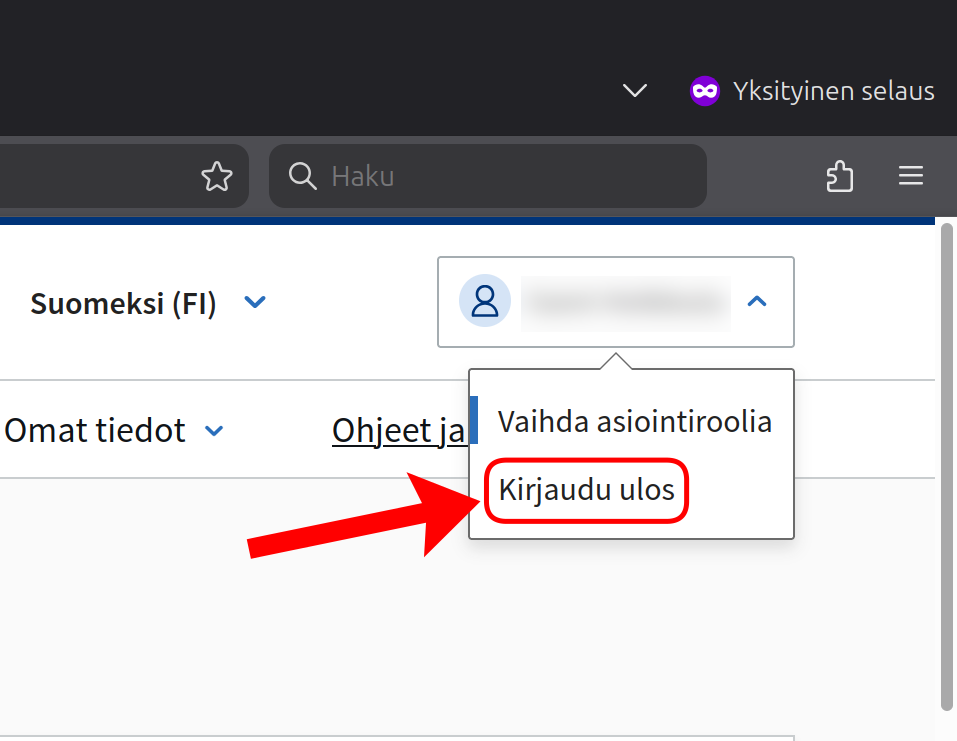The image size is (957, 741).
Task: Click the Yksityinen selaus label
Action: [x=833, y=91]
